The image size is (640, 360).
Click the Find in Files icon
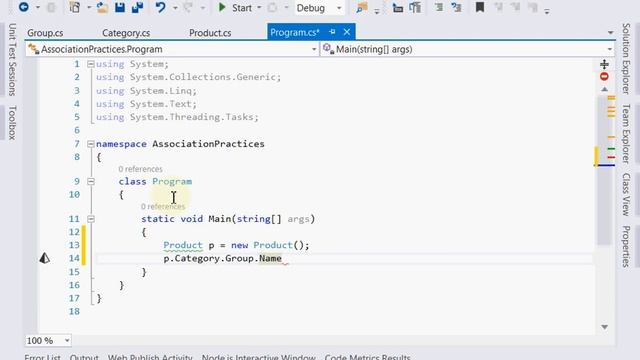[x=362, y=7]
